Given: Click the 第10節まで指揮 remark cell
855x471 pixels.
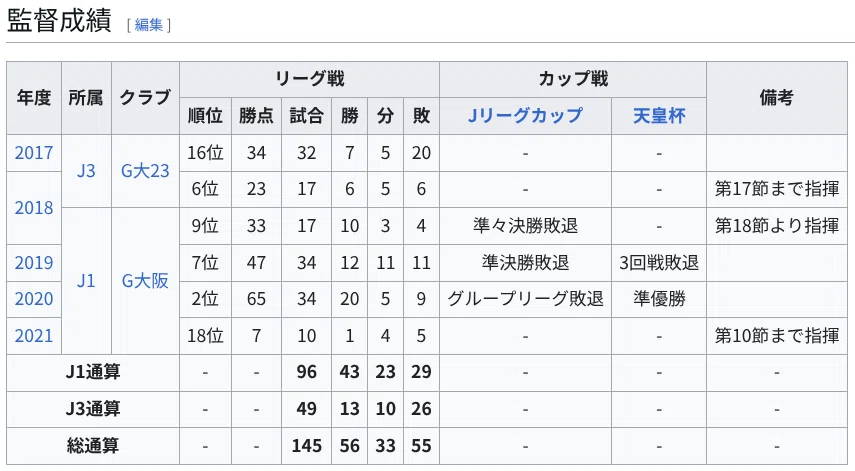Looking at the screenshot, I should (x=776, y=336).
